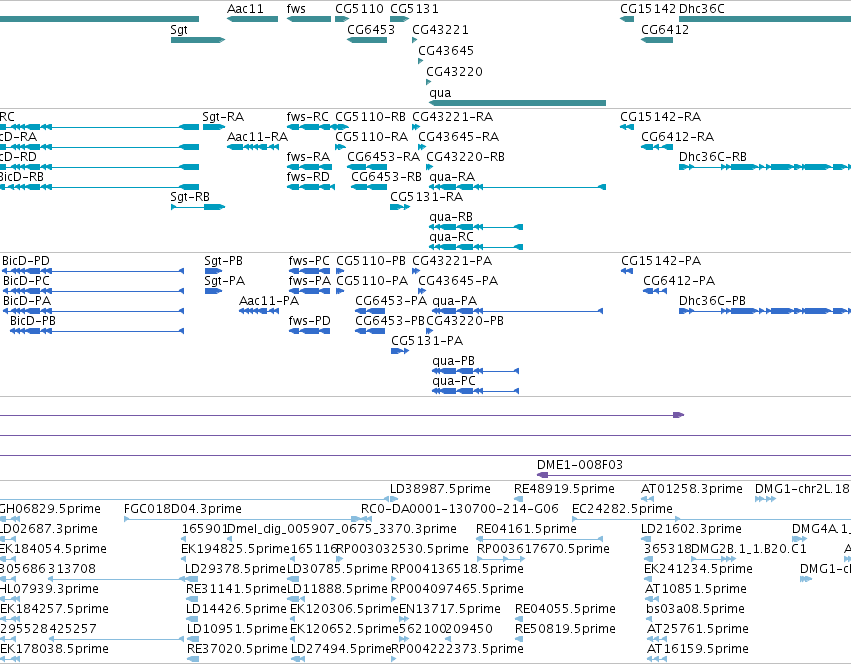Click the bs03a08.5prime EST label
Screen dimensions: 851x664
click(695, 609)
